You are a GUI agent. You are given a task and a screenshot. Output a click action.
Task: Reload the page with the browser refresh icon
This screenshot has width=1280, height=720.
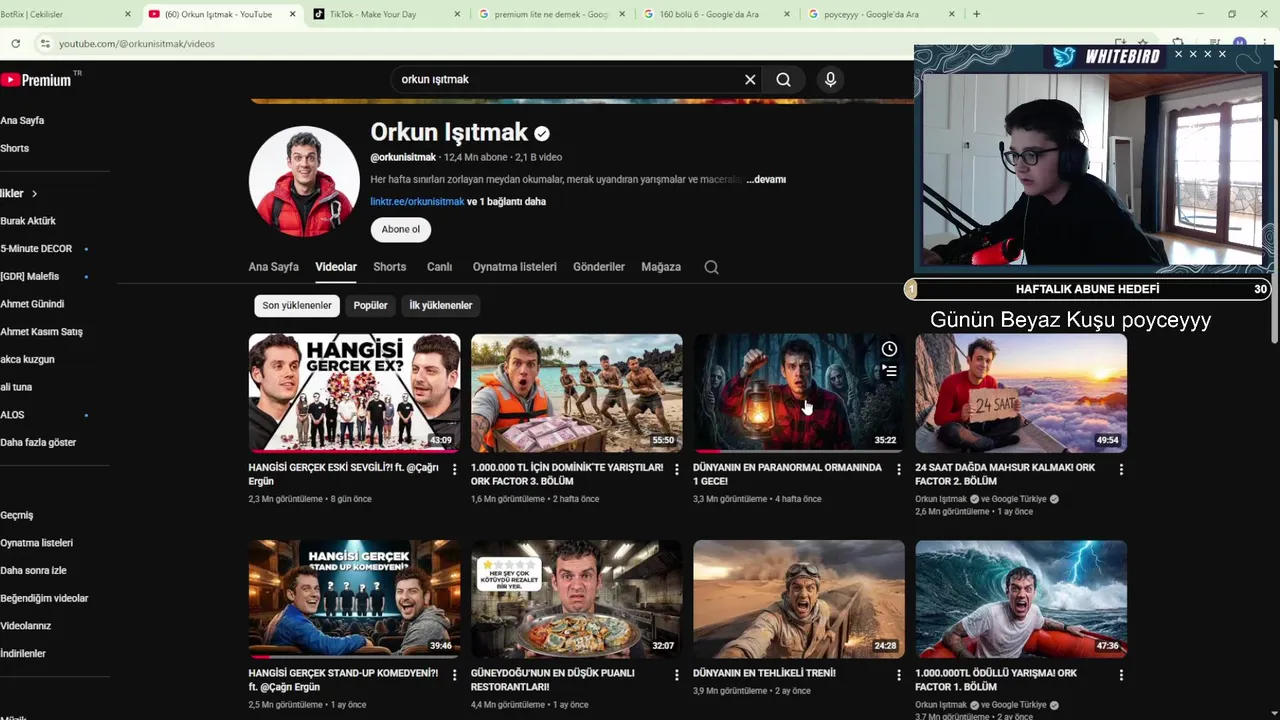pyautogui.click(x=15, y=43)
